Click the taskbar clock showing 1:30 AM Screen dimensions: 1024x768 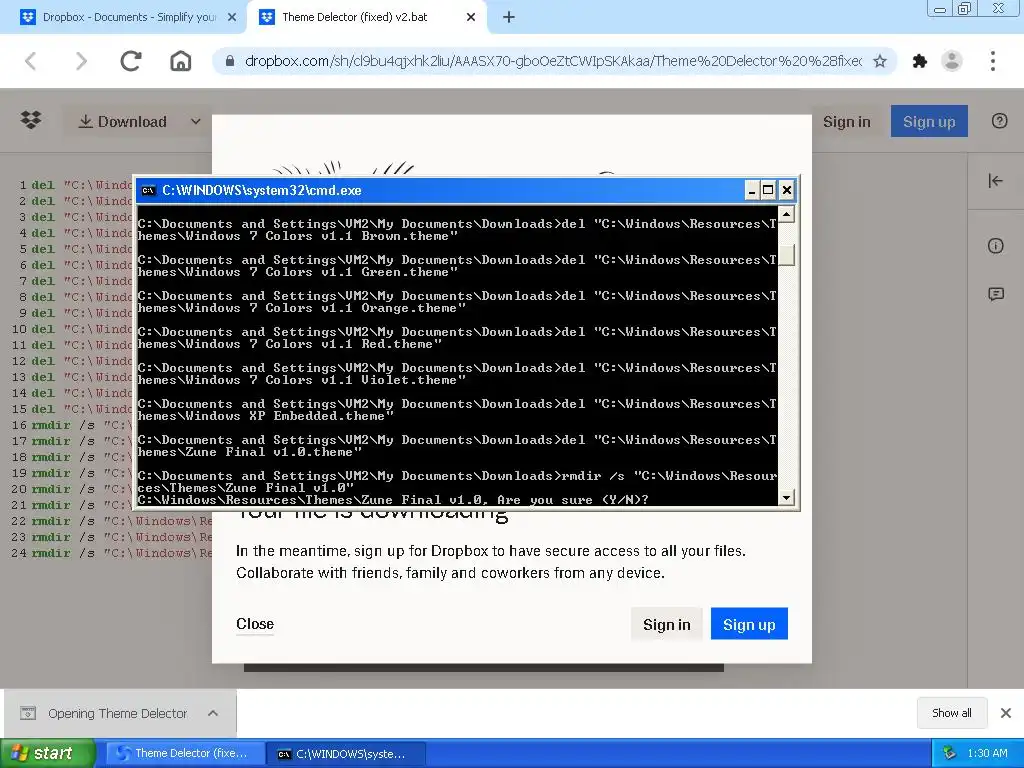point(987,753)
